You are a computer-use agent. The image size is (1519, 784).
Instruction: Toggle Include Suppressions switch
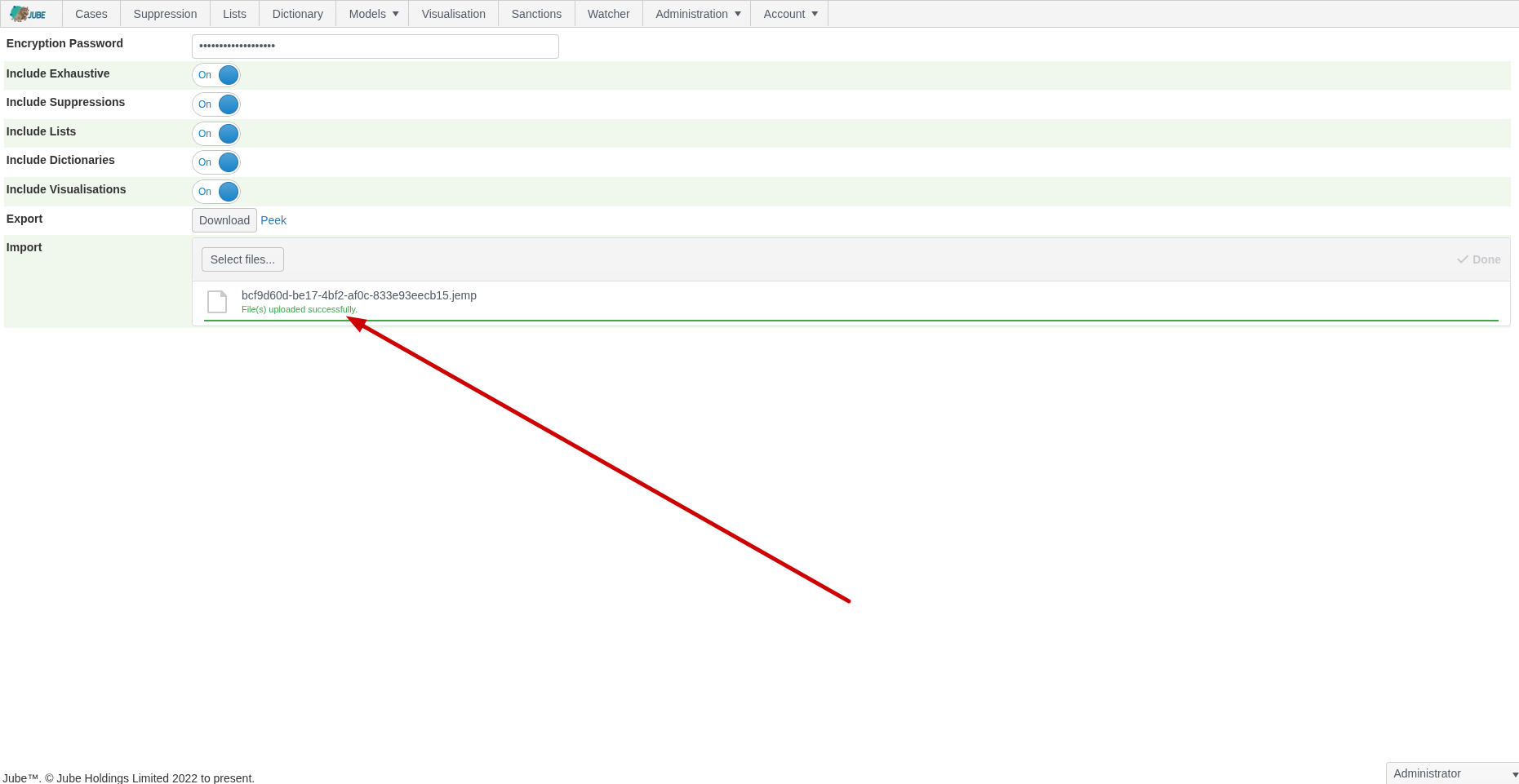(216, 104)
